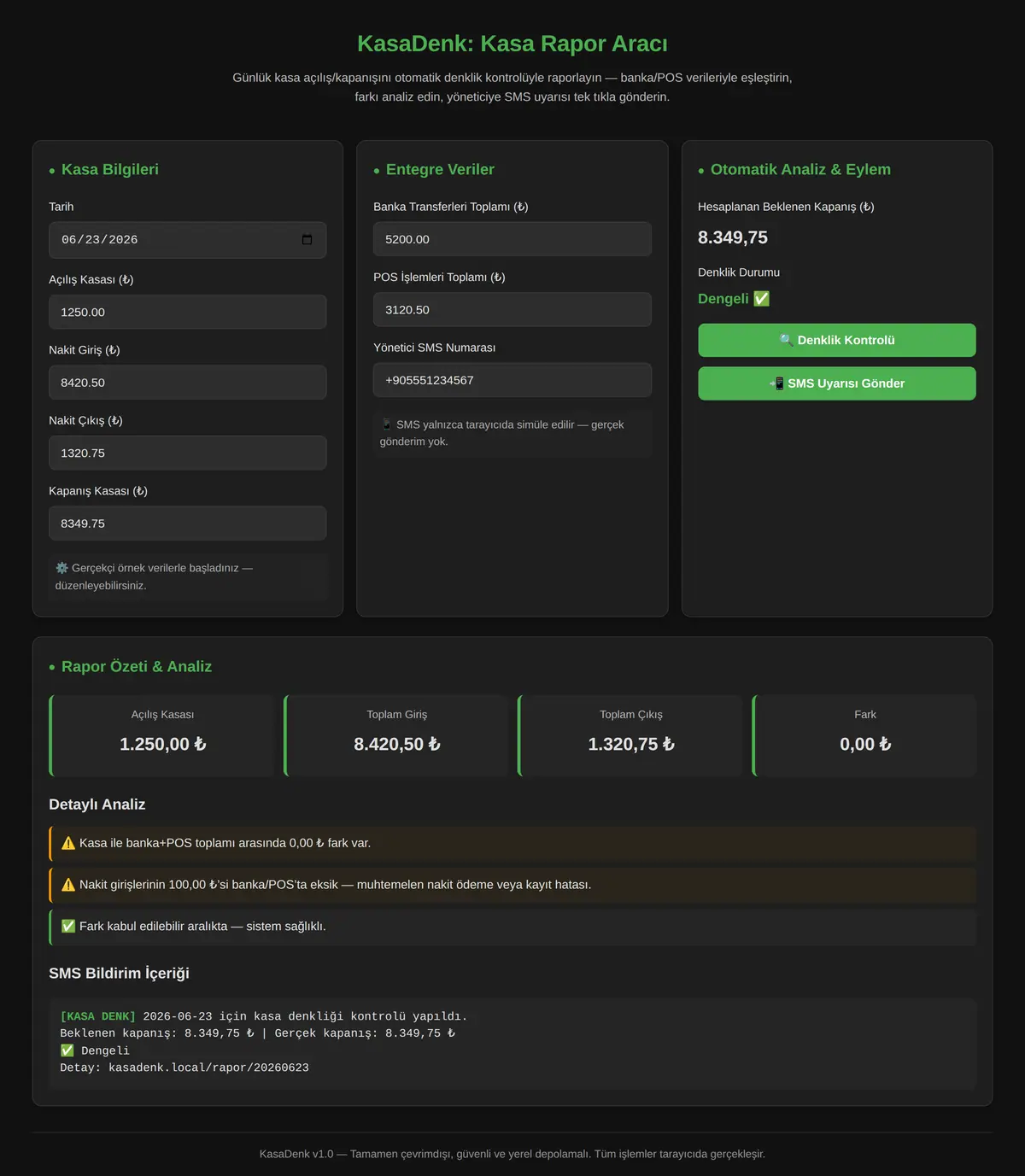This screenshot has height=1176, width=1025.
Task: Click the Beklenen kapanış line in SMS preview
Action: click(x=258, y=1033)
